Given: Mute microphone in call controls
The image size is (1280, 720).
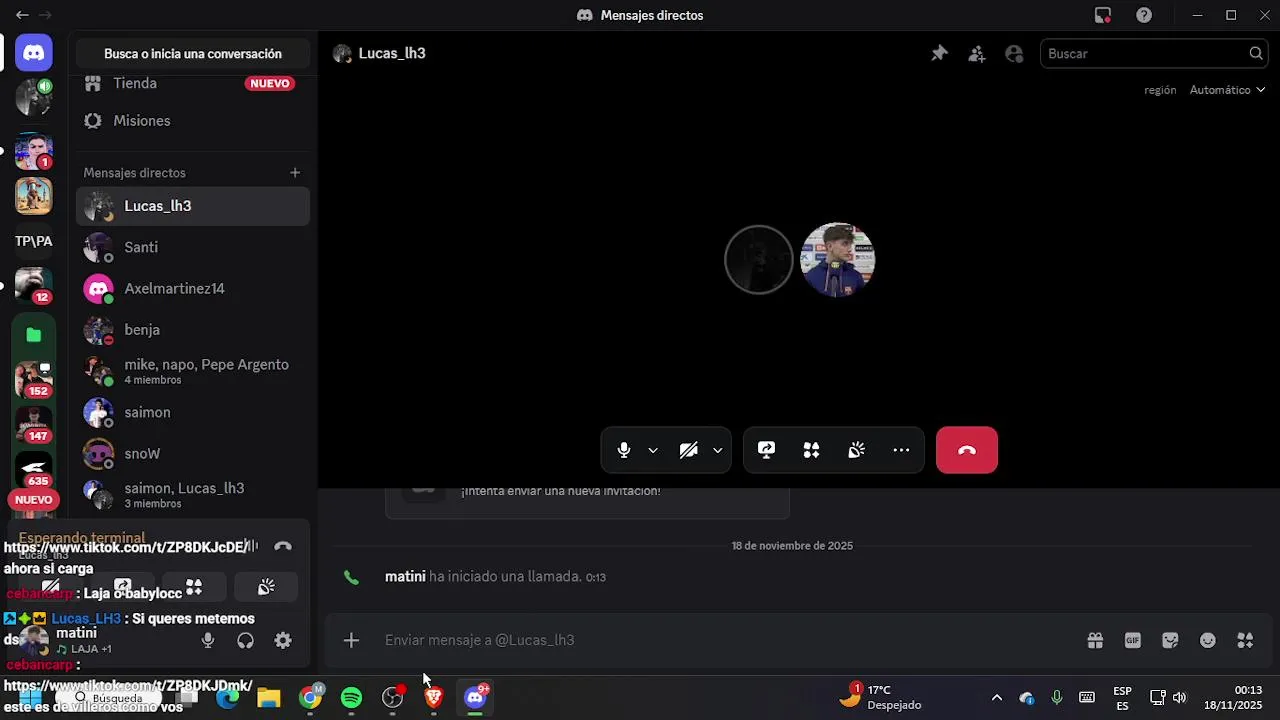Looking at the screenshot, I should click(624, 450).
